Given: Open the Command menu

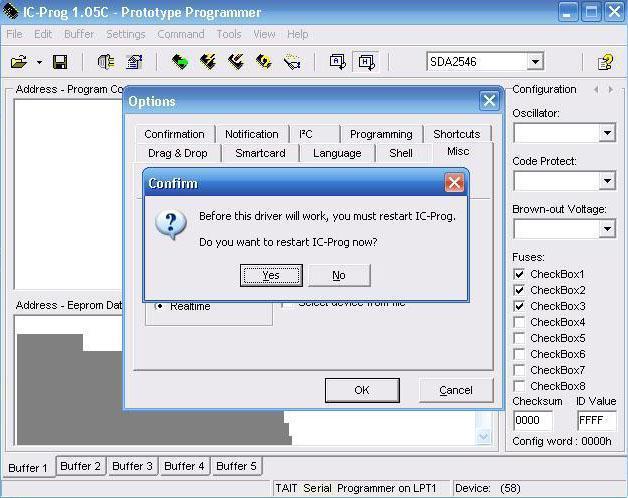Looking at the screenshot, I should pos(181,34).
